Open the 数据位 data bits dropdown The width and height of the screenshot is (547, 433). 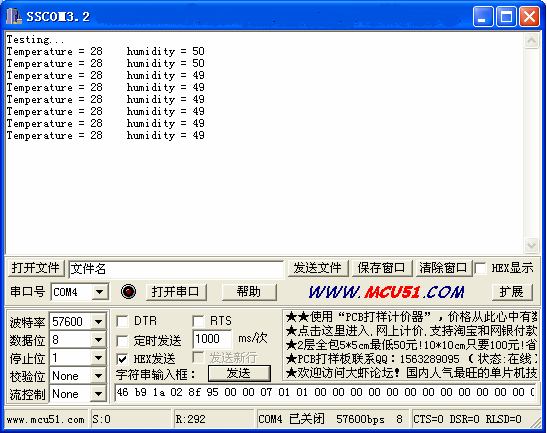98,339
